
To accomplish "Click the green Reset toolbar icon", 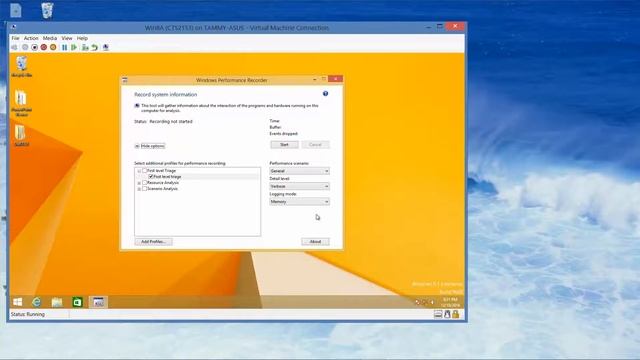I will click(x=74, y=48).
